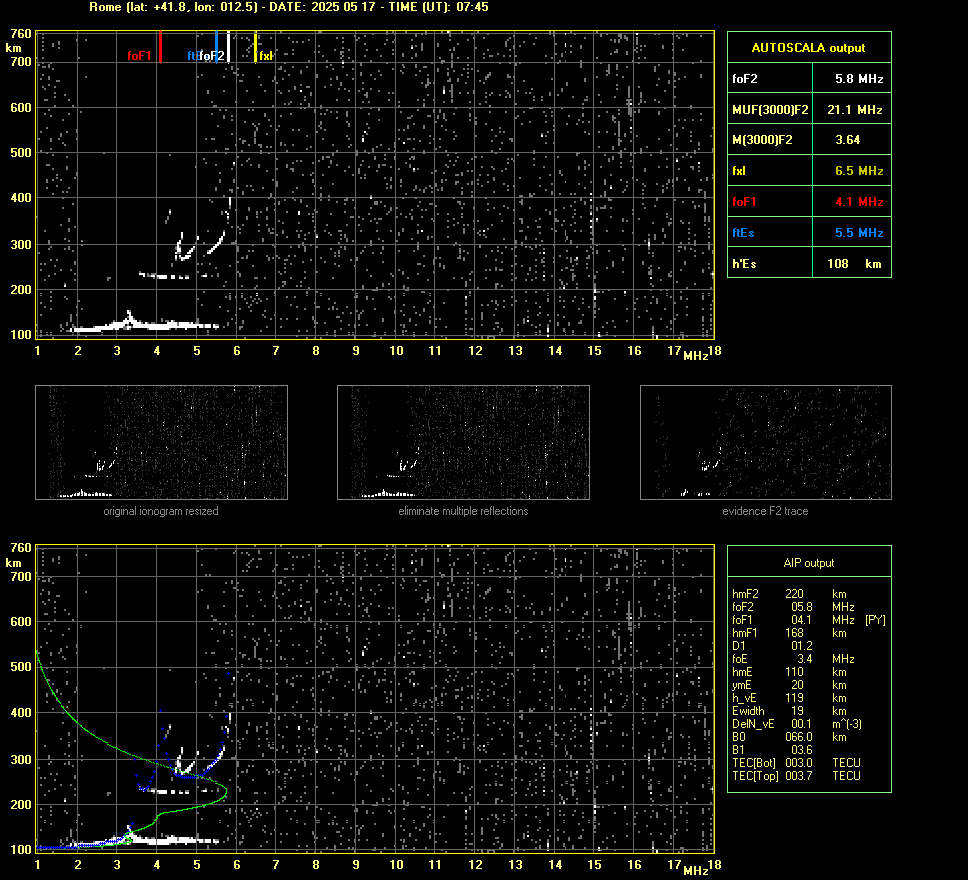Select TEC[Bot] 003.0 TECU row
This screenshot has height=880, width=968.
point(796,762)
